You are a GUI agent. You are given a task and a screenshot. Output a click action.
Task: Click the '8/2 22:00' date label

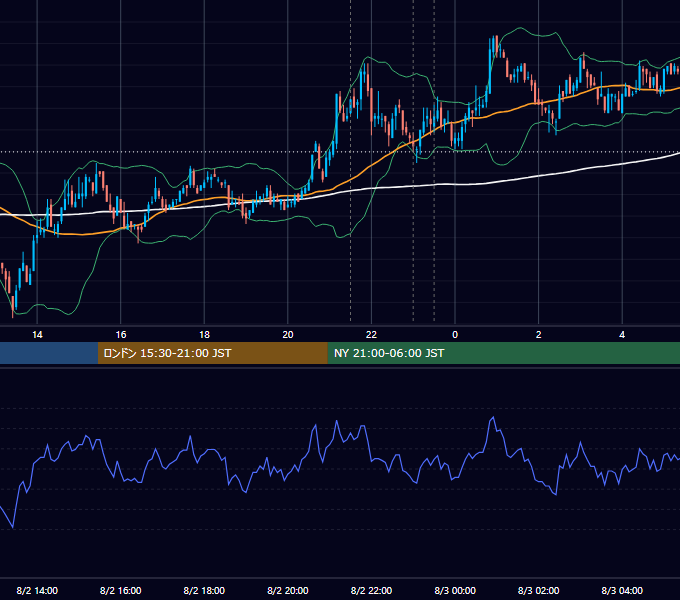371,590
